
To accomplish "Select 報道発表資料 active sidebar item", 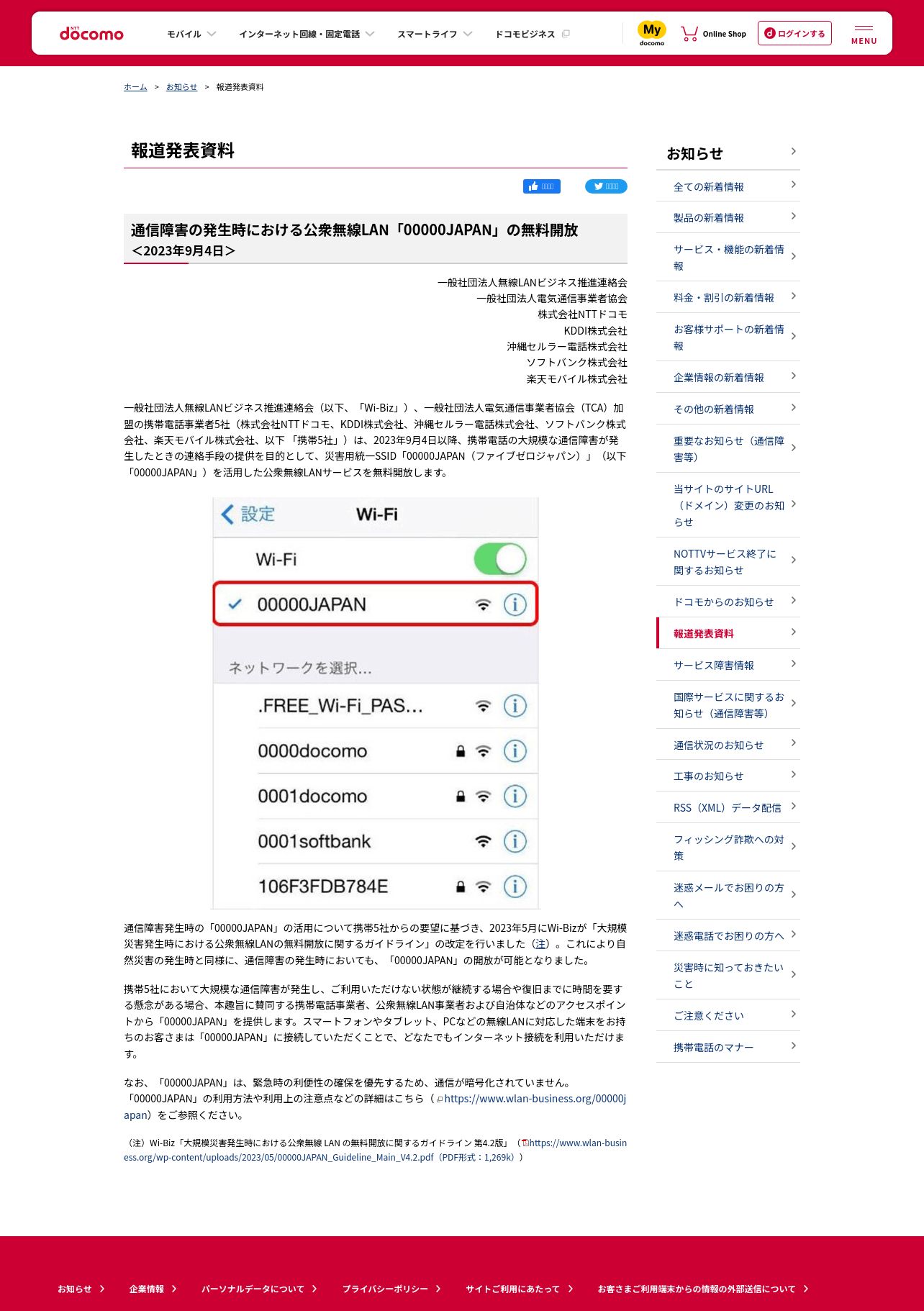I will (x=728, y=633).
